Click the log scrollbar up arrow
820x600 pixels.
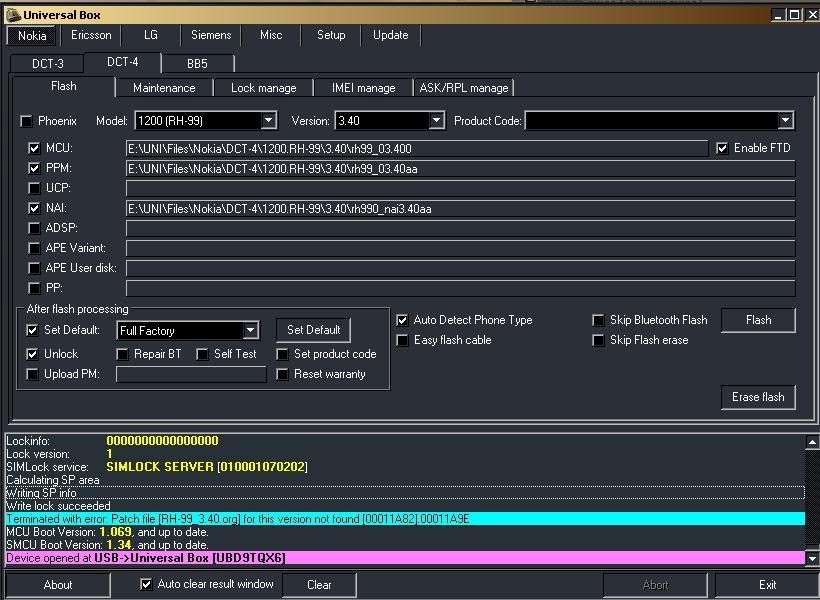pyautogui.click(x=812, y=443)
